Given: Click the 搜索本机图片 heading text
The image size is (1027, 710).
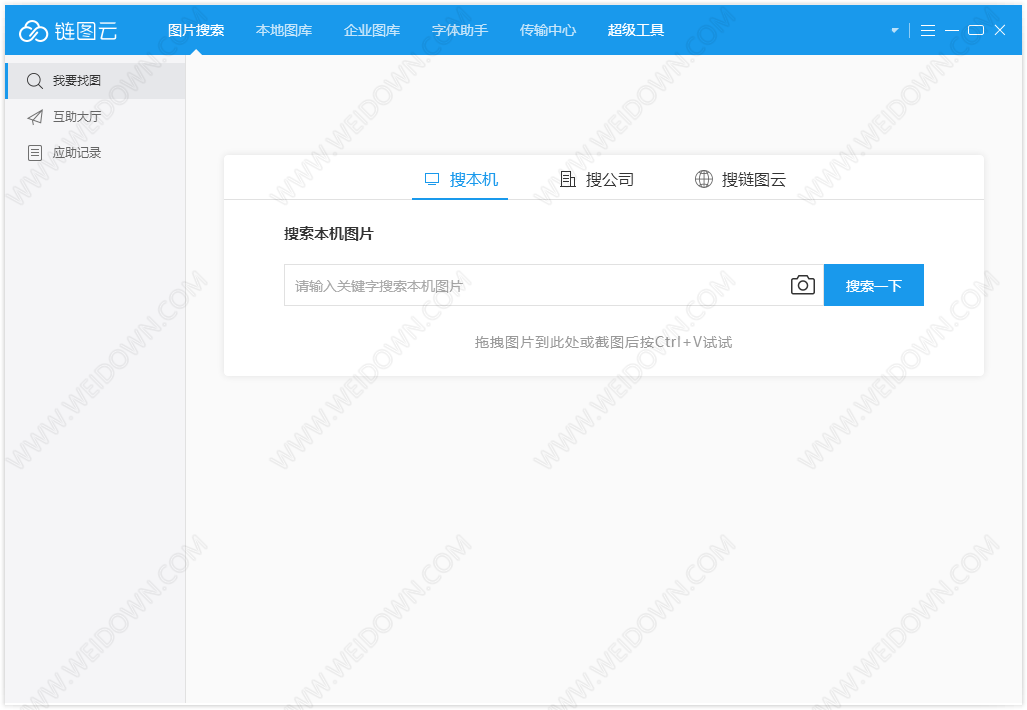Looking at the screenshot, I should click(328, 234).
